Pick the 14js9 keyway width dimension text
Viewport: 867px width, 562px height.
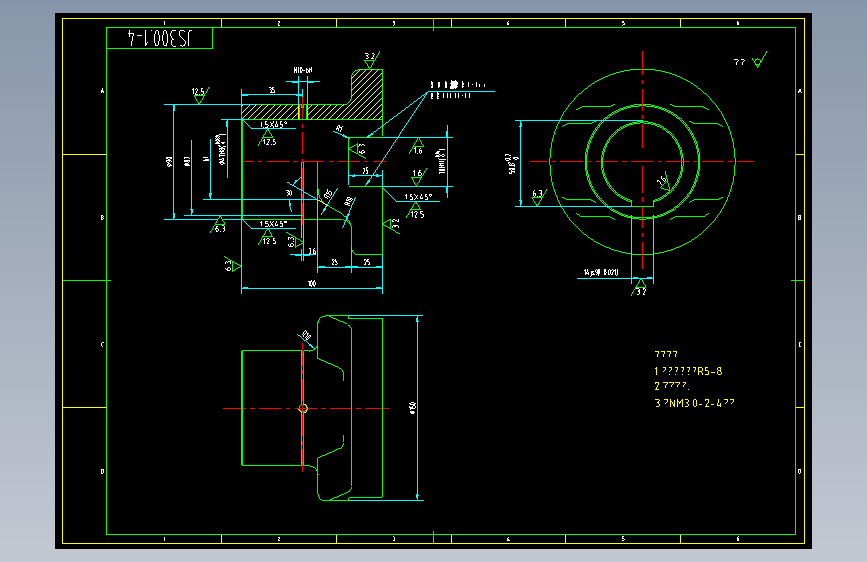click(x=601, y=273)
